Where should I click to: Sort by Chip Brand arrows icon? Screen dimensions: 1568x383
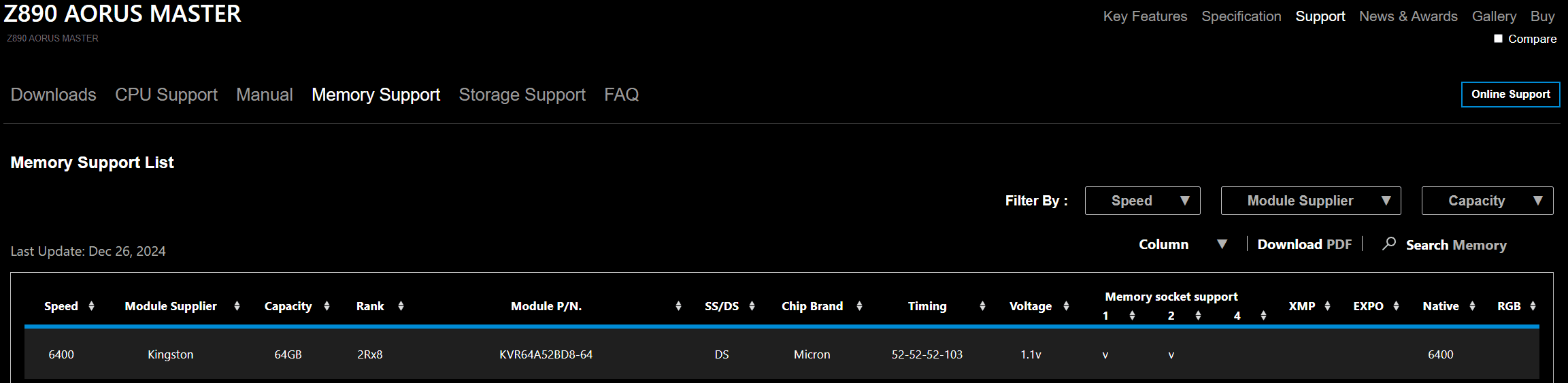pyautogui.click(x=859, y=306)
